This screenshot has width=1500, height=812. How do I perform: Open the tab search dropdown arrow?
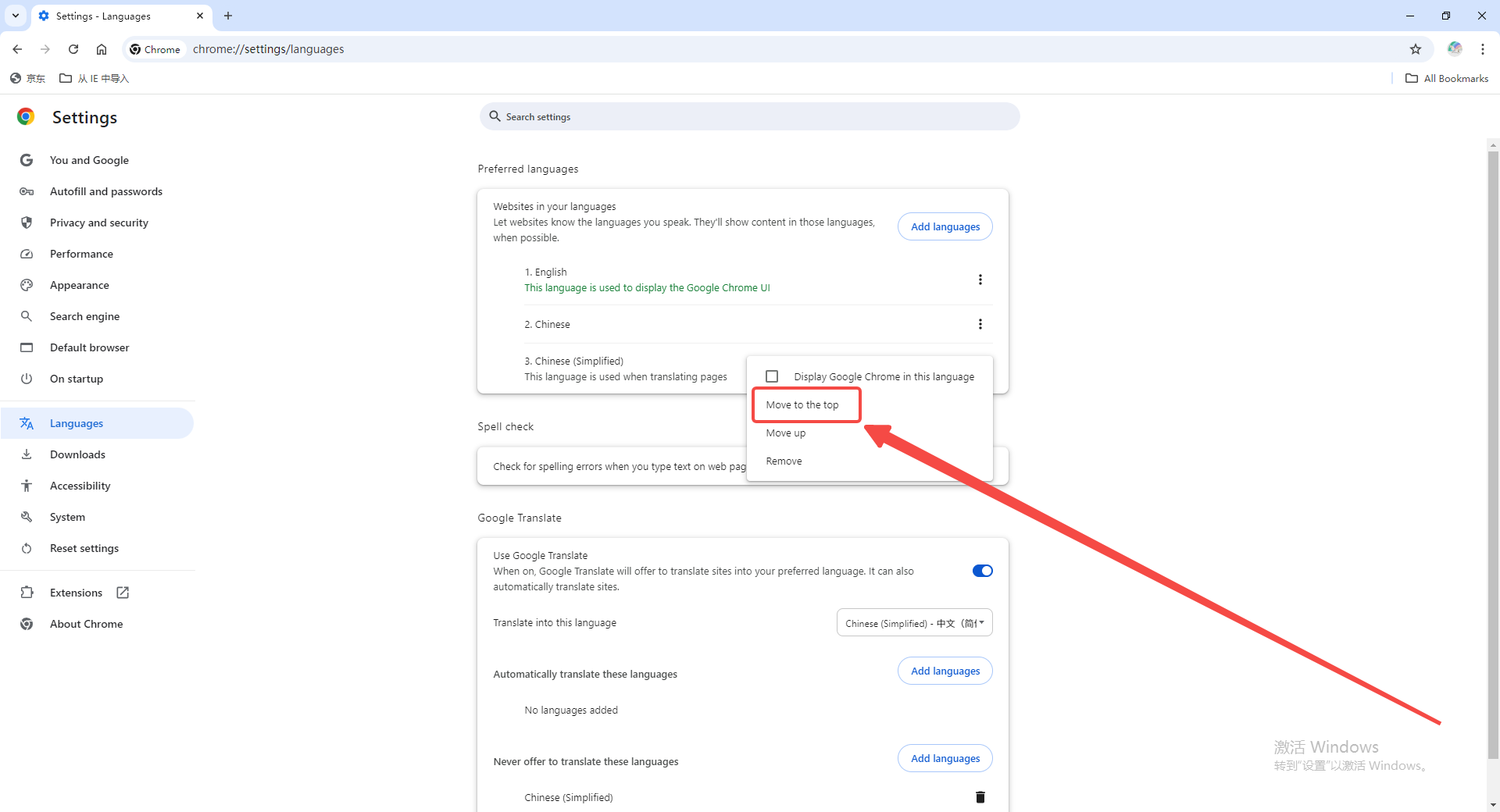pyautogui.click(x=16, y=16)
